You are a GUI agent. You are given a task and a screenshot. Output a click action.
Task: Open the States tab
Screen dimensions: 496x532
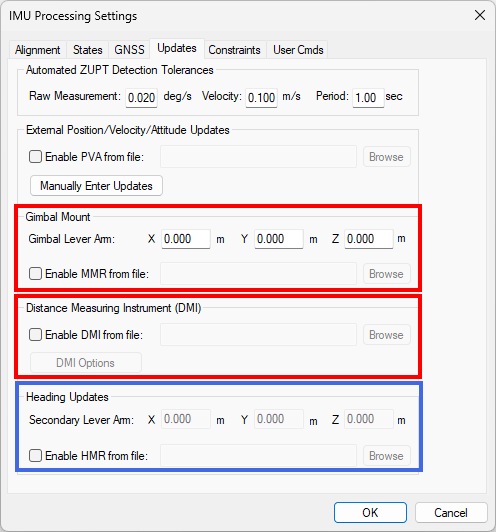(x=88, y=50)
